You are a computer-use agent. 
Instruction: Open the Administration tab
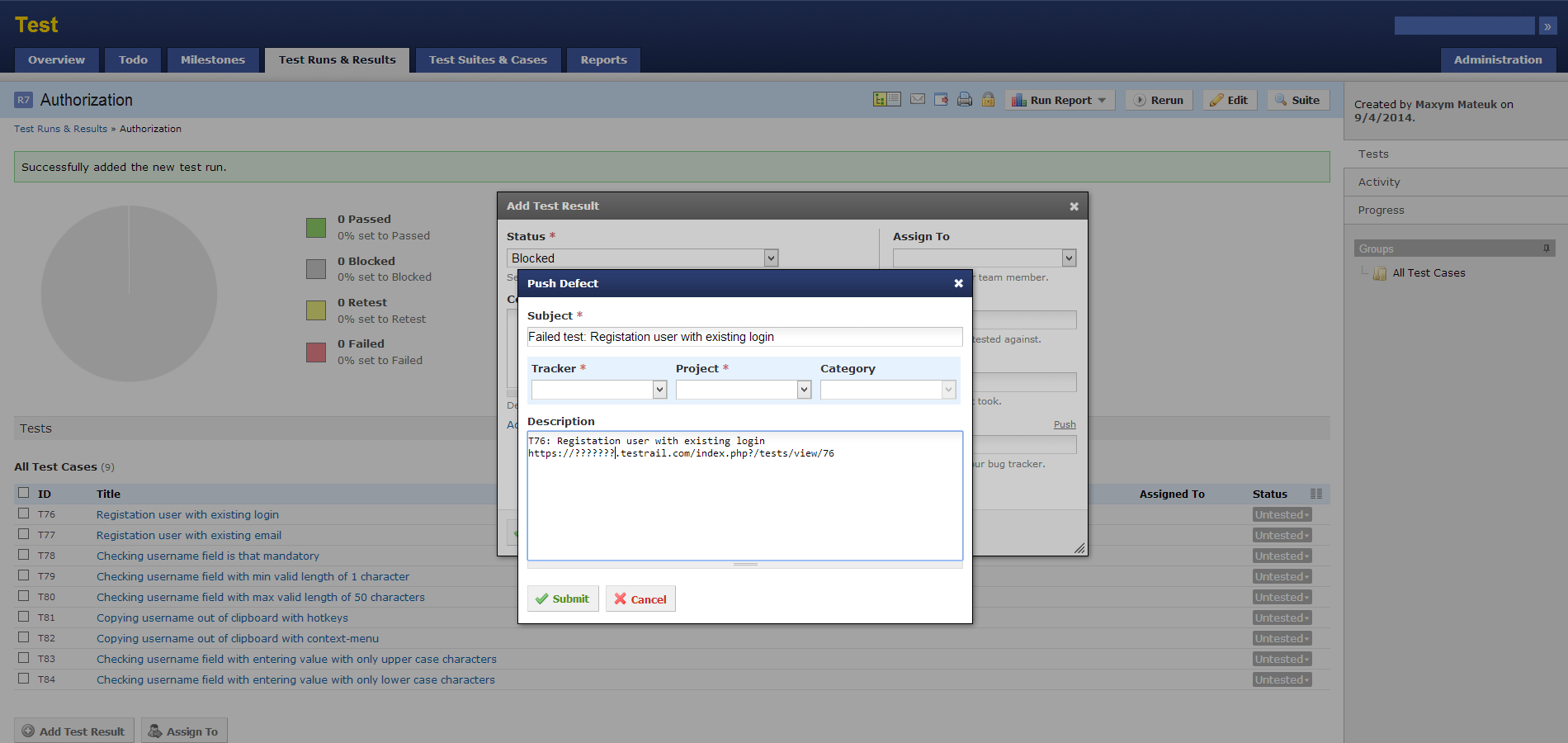point(1498,59)
